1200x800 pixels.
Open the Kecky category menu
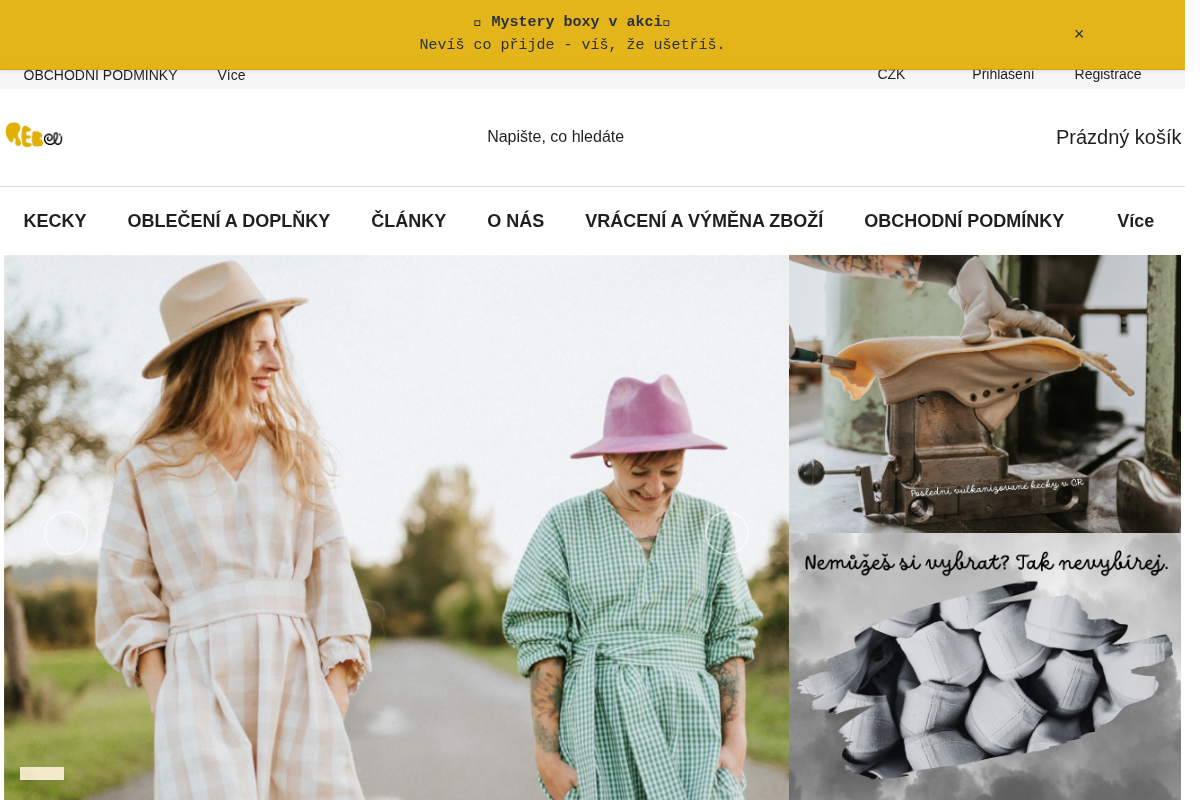[55, 221]
